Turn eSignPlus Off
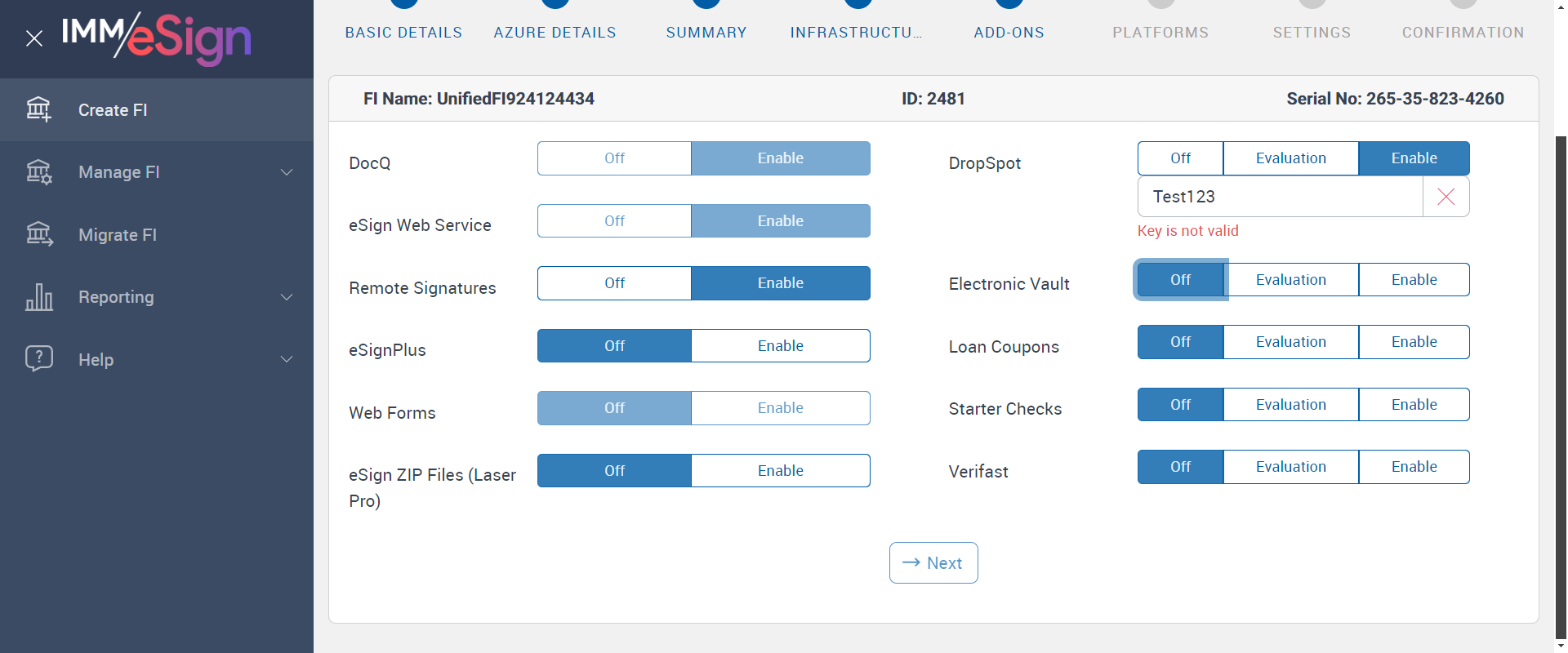This screenshot has height=653, width=1568. (614, 346)
